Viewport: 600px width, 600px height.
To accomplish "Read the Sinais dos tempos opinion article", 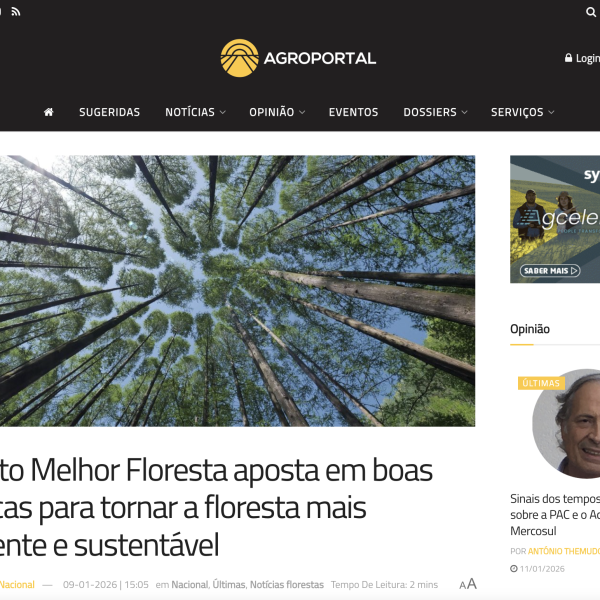I will point(555,515).
